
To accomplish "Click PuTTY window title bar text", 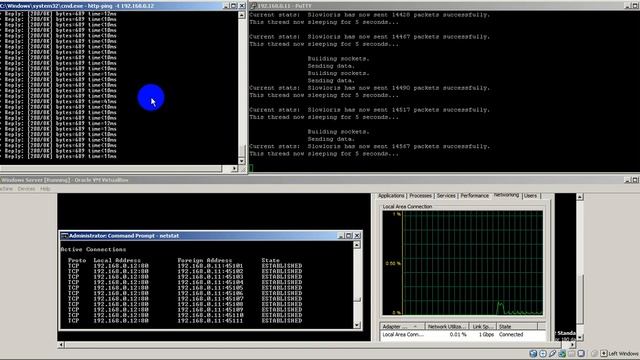I will 284,6.
